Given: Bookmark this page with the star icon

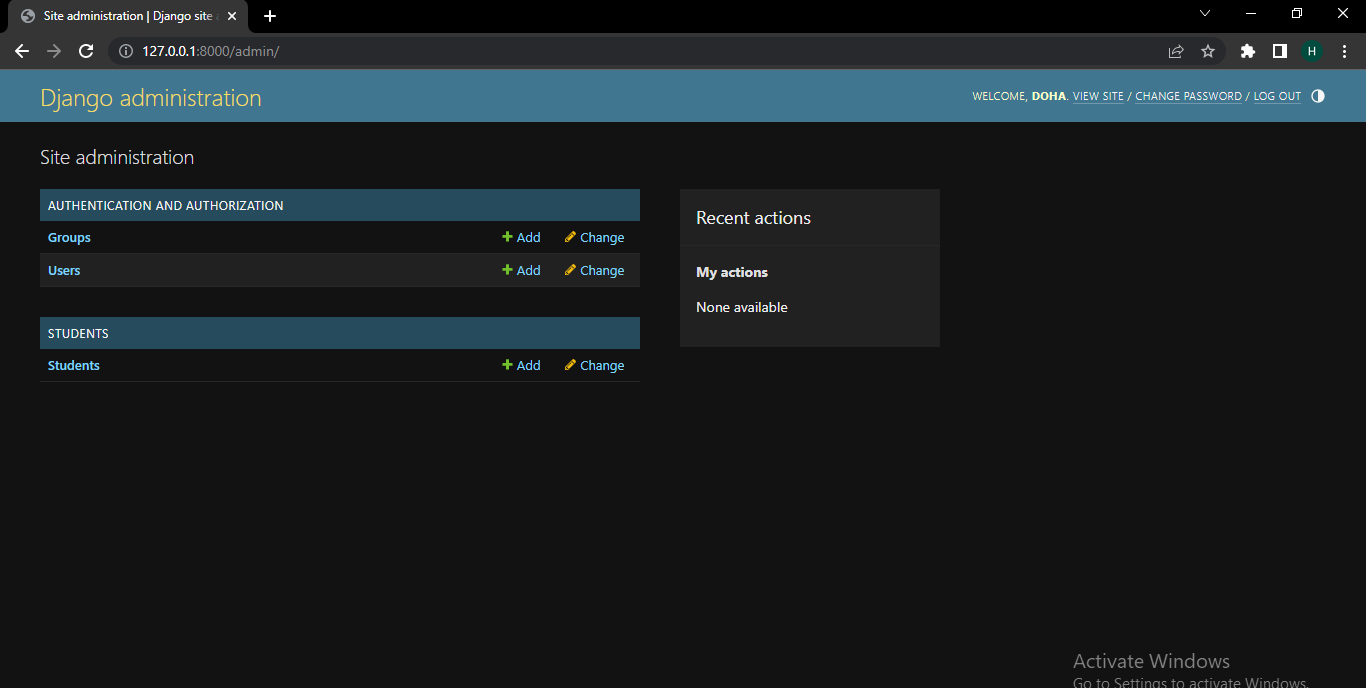Looking at the screenshot, I should click(x=1209, y=51).
